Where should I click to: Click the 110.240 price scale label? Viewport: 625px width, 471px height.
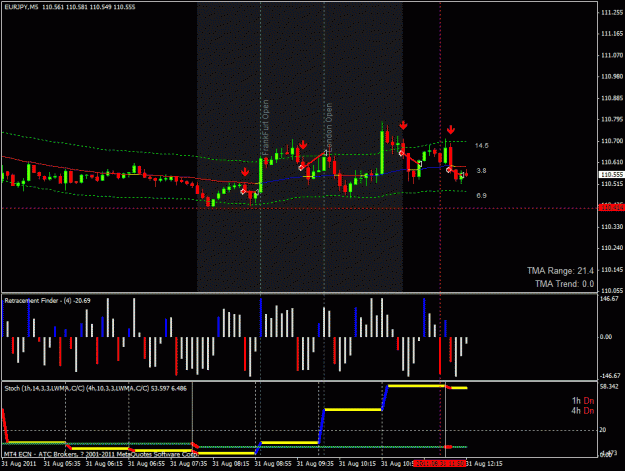click(612, 248)
